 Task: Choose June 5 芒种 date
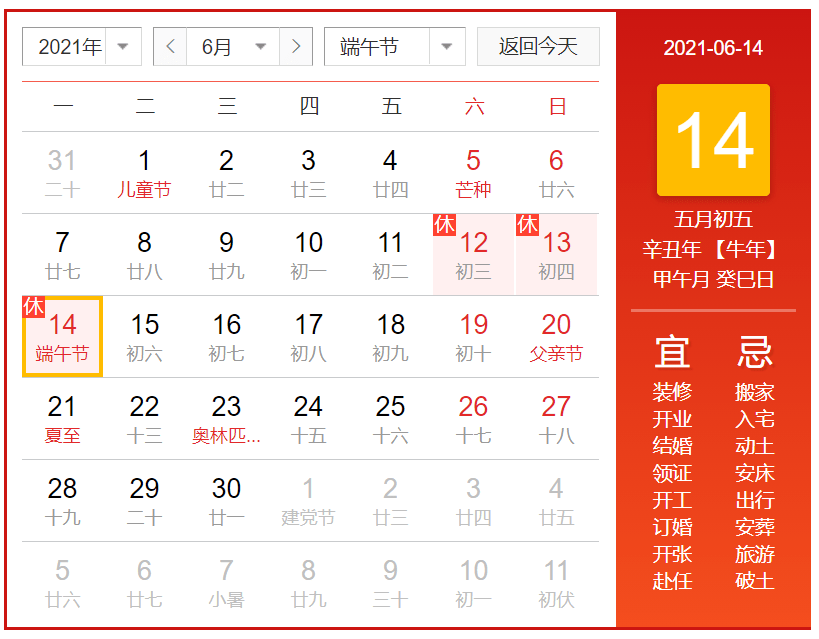coord(473,173)
